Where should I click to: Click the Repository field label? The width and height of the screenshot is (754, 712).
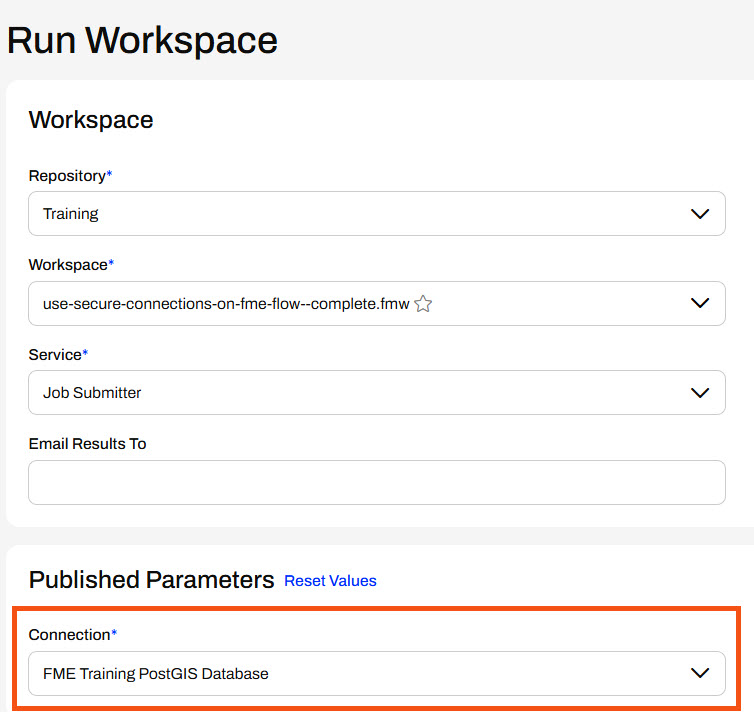coord(67,176)
